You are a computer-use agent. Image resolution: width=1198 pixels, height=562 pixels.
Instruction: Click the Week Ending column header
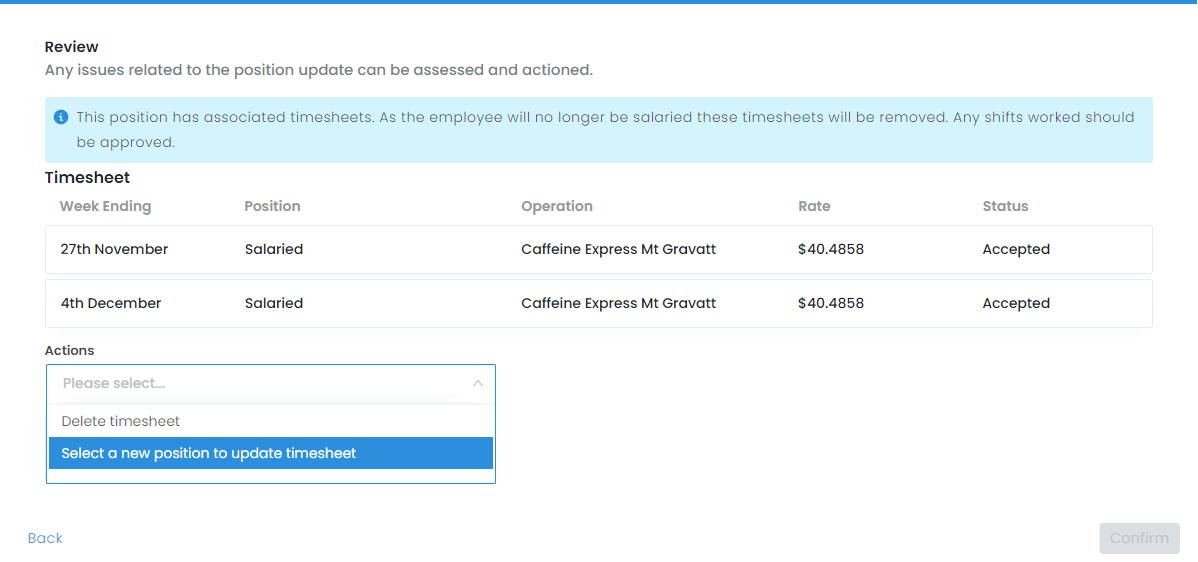tap(105, 206)
